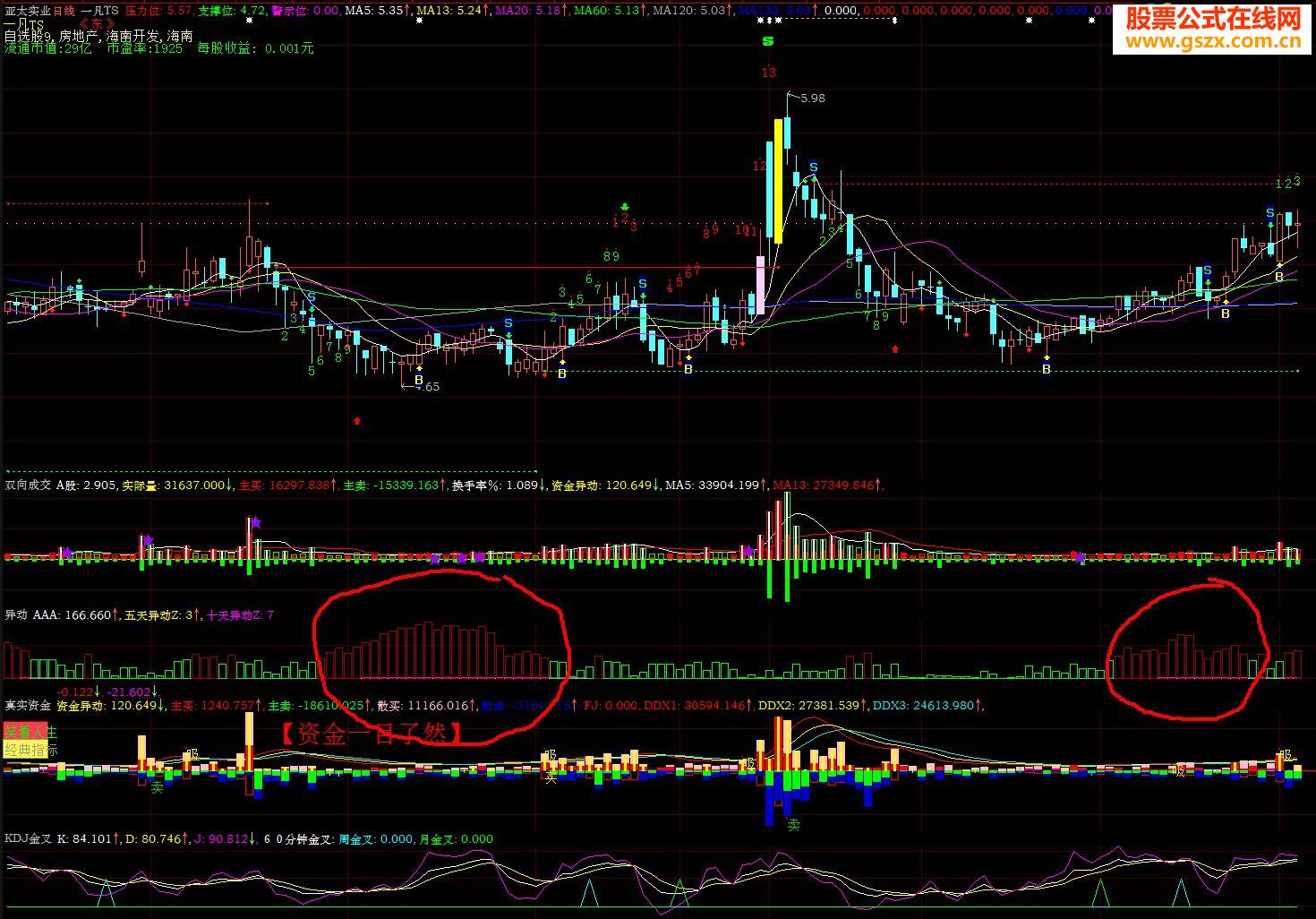Screen dimensions: 1316x919
Task: Click the yellow B signal beside the 4.65 low
Action: point(418,381)
